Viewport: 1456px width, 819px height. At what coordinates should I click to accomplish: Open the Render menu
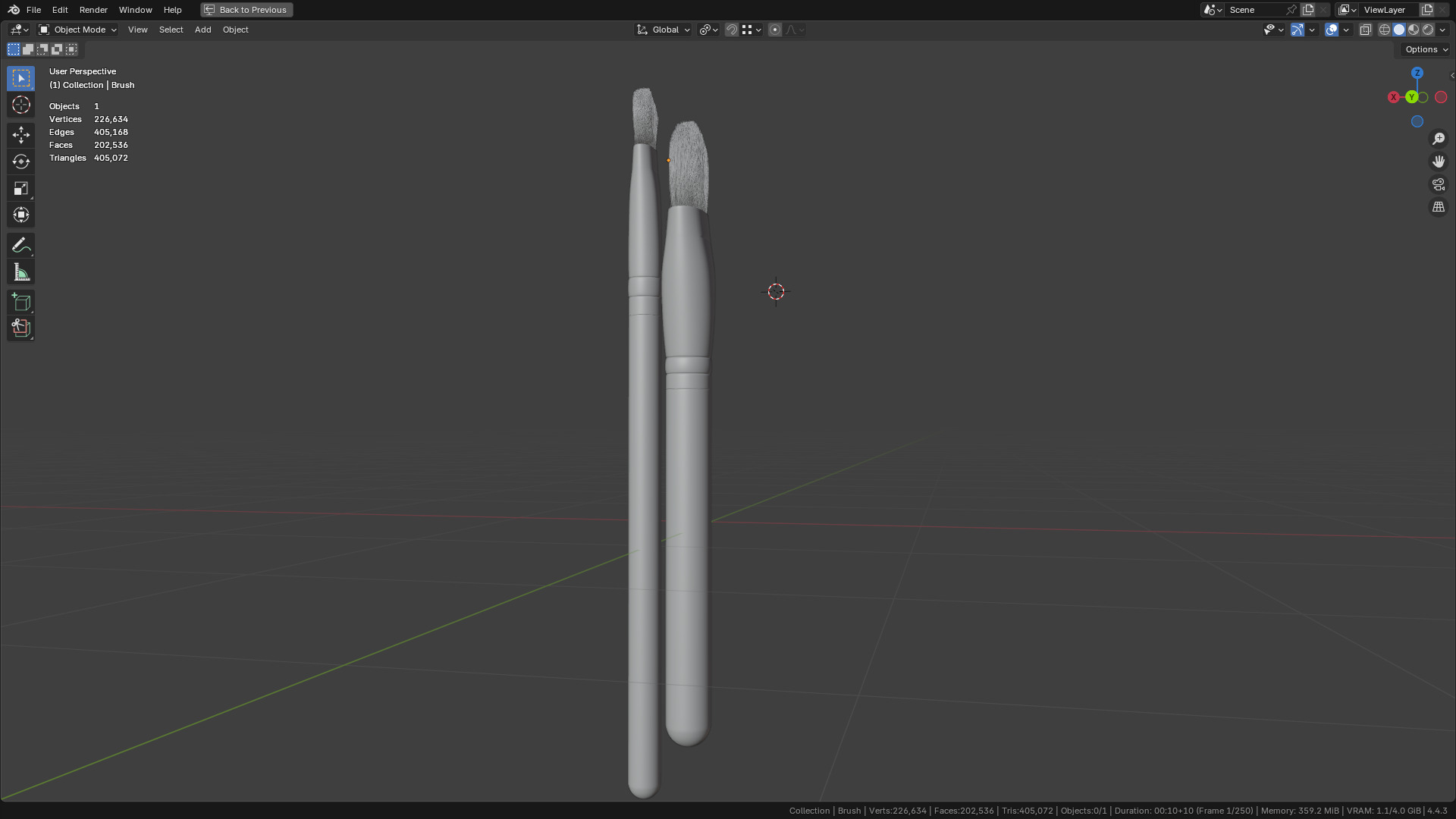pos(93,10)
